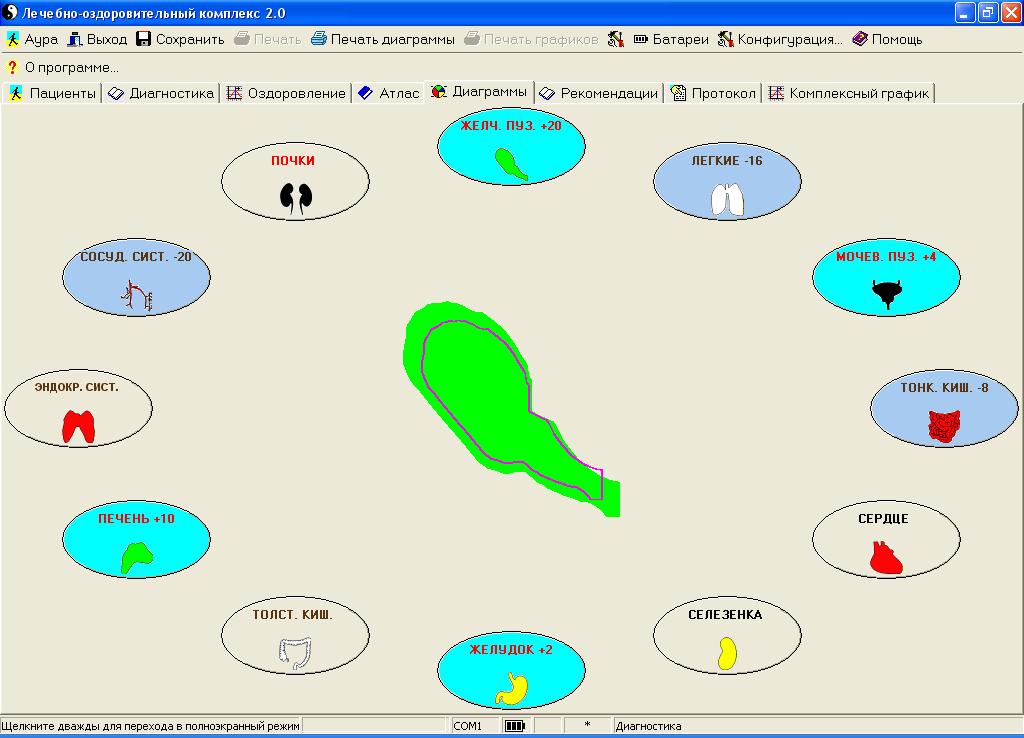Image resolution: width=1024 pixels, height=738 pixels.
Task: Click the heart icon under СЕРДЦЕ
Action: click(x=887, y=557)
